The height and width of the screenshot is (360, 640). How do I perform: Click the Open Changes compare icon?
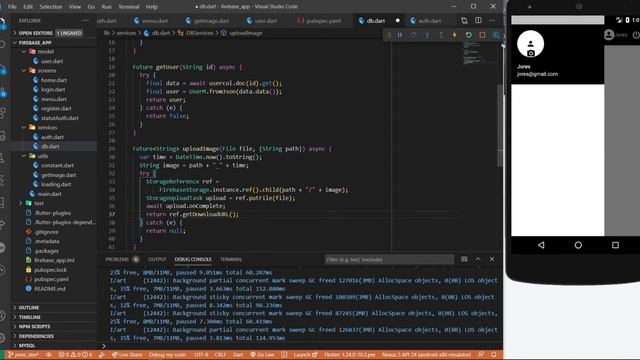tap(464, 20)
